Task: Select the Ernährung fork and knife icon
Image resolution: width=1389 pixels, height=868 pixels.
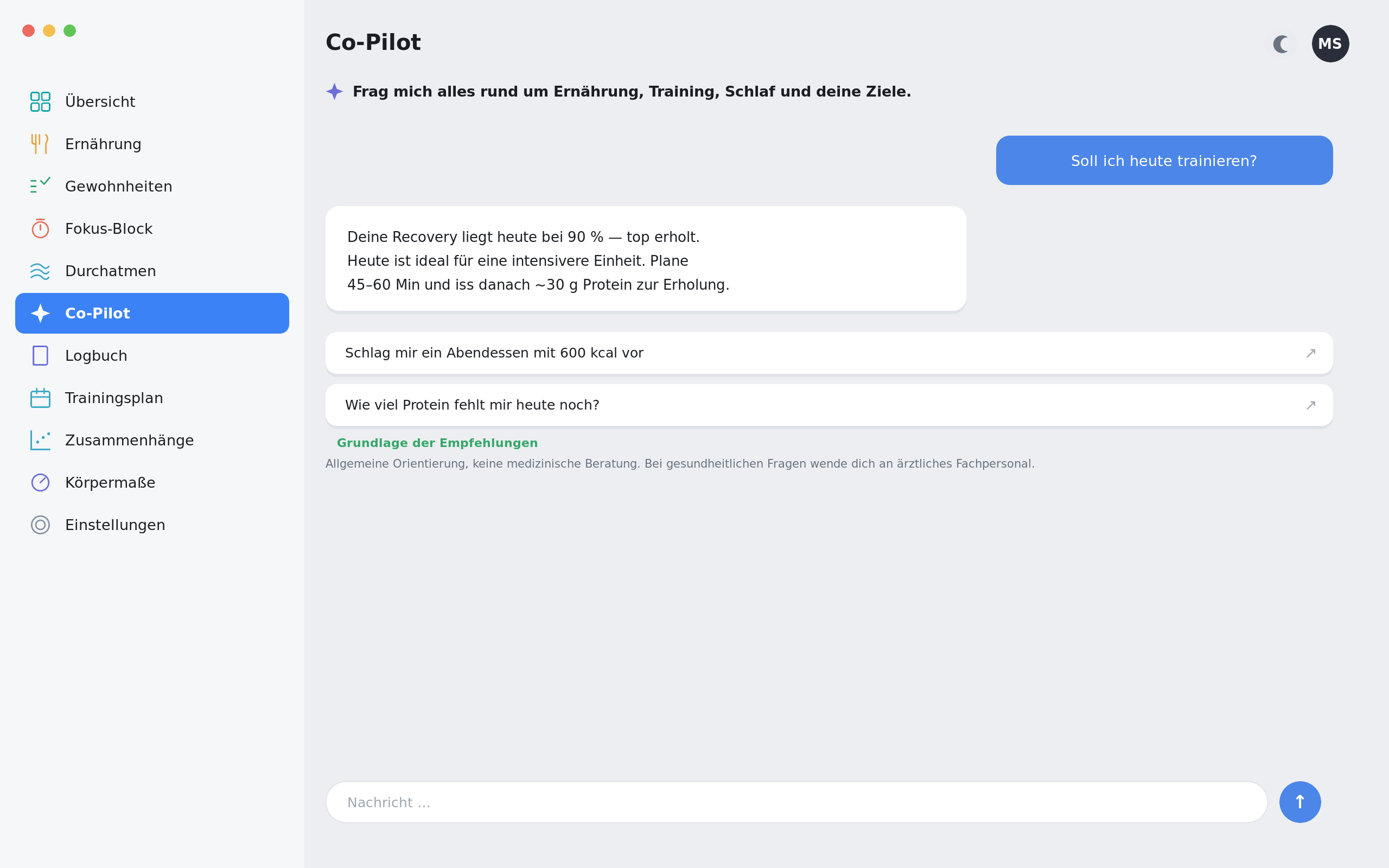Action: tap(40, 144)
